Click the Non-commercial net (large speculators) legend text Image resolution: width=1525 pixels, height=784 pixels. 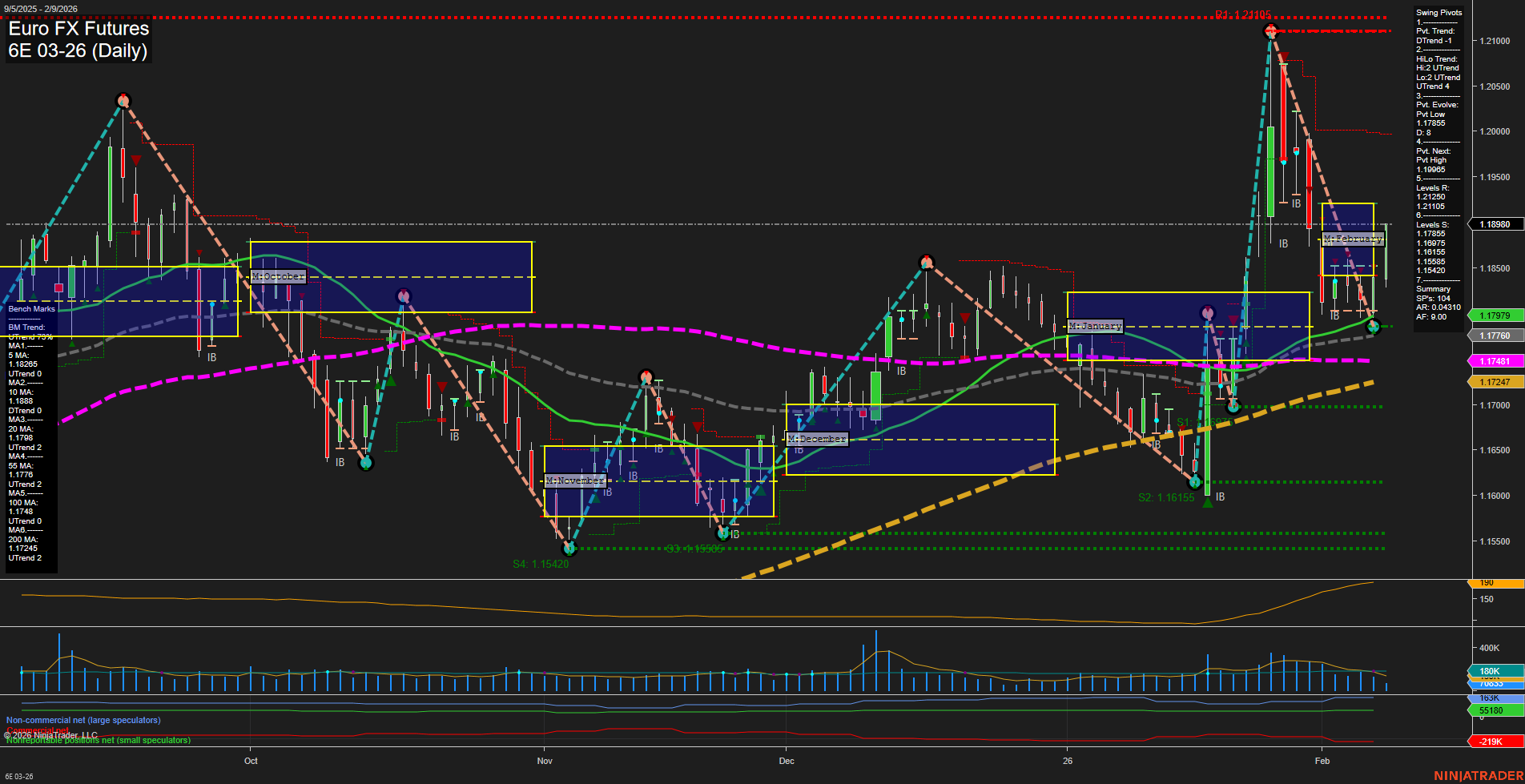82,720
